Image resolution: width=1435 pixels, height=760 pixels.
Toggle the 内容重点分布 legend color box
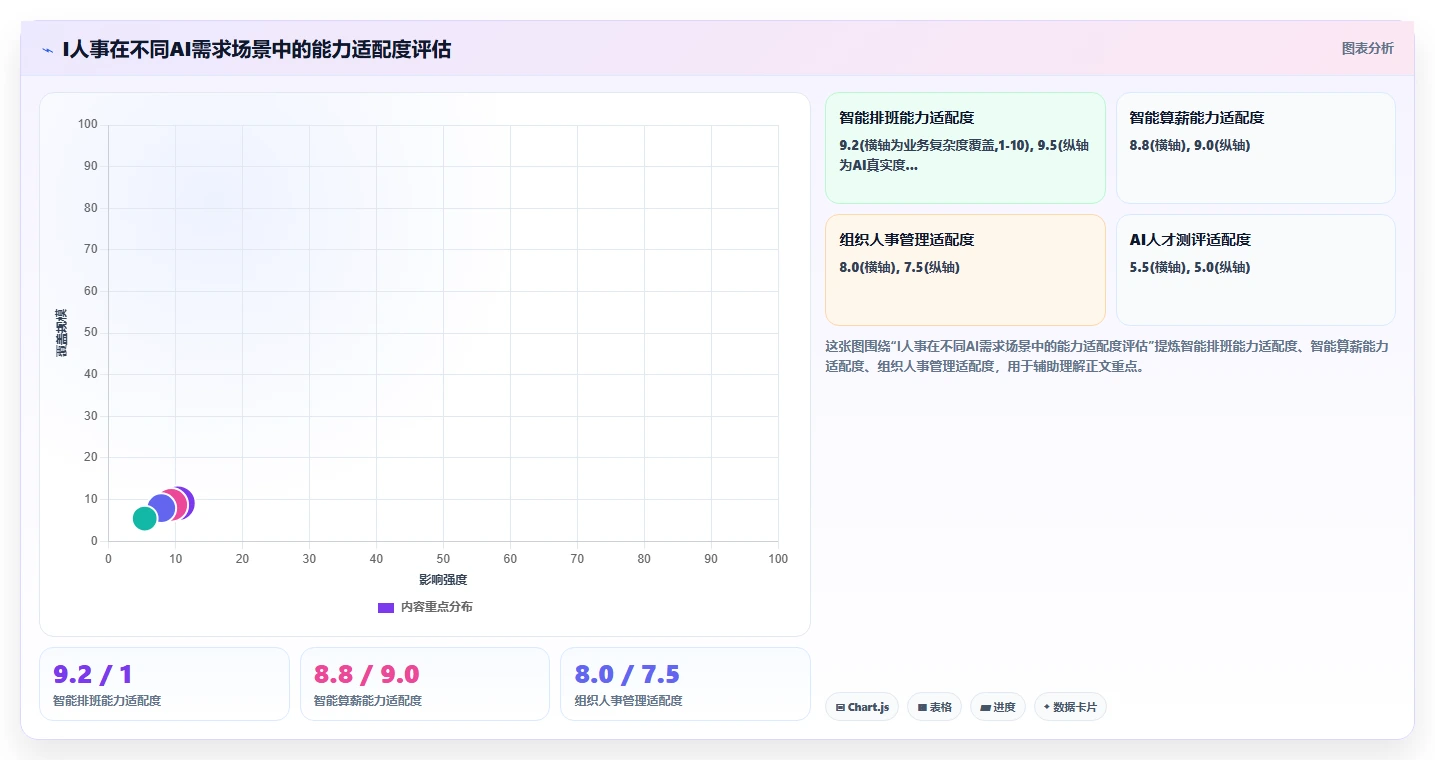click(386, 607)
